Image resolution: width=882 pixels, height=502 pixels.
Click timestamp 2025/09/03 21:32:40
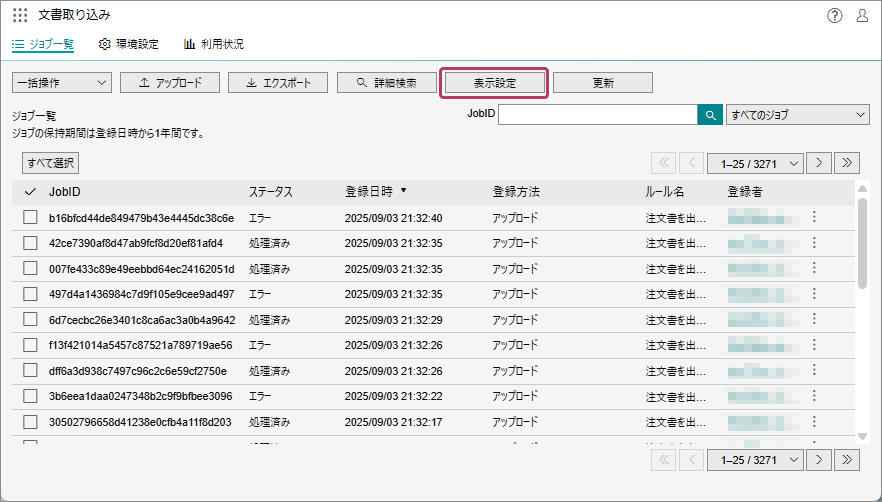point(393,218)
